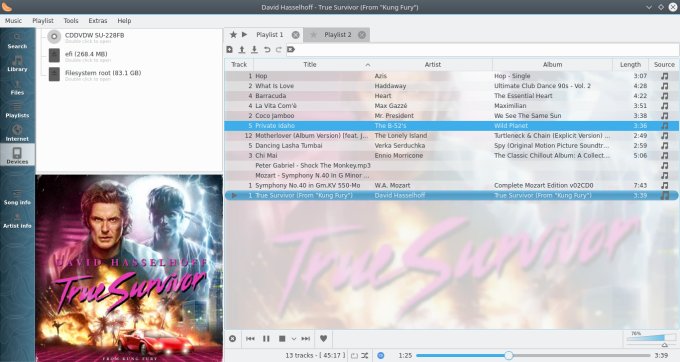Open the Search sidebar tab
This screenshot has width=680, height=362.
point(17,40)
